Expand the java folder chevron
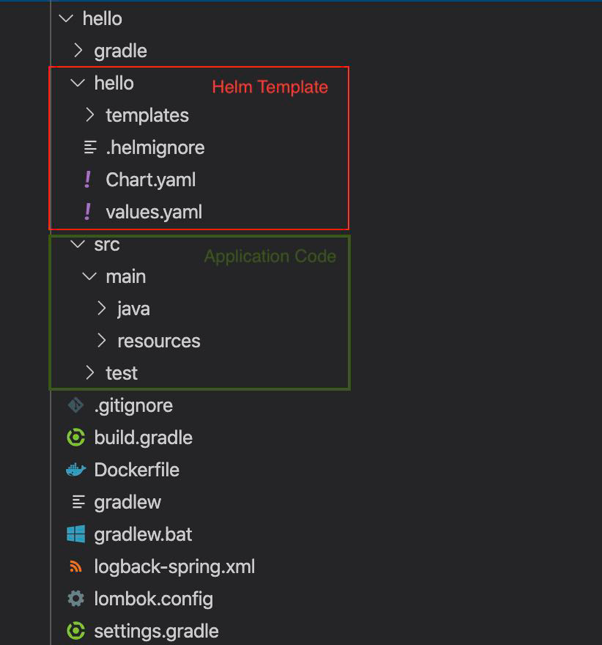The height and width of the screenshot is (645, 602). (102, 309)
